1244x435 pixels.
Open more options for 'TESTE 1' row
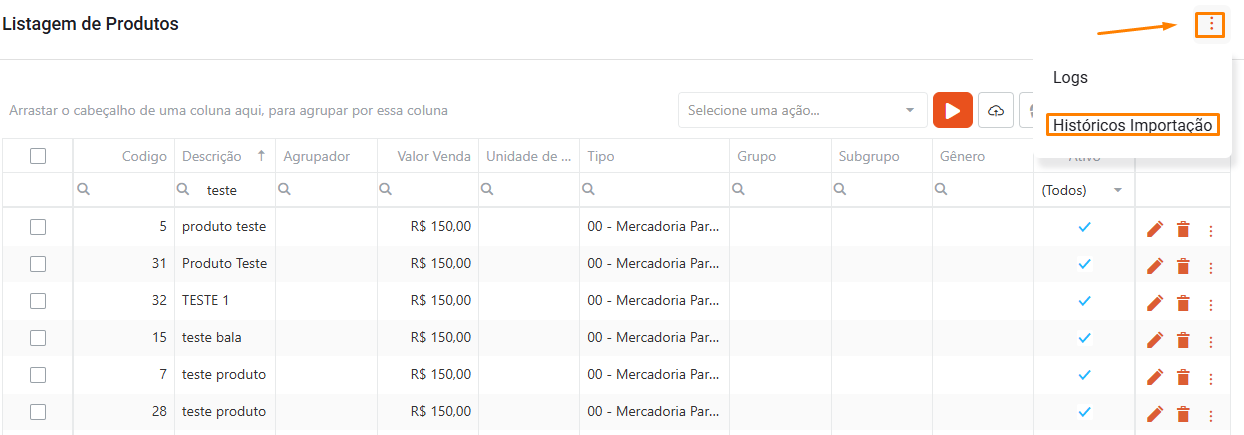pyautogui.click(x=1211, y=304)
